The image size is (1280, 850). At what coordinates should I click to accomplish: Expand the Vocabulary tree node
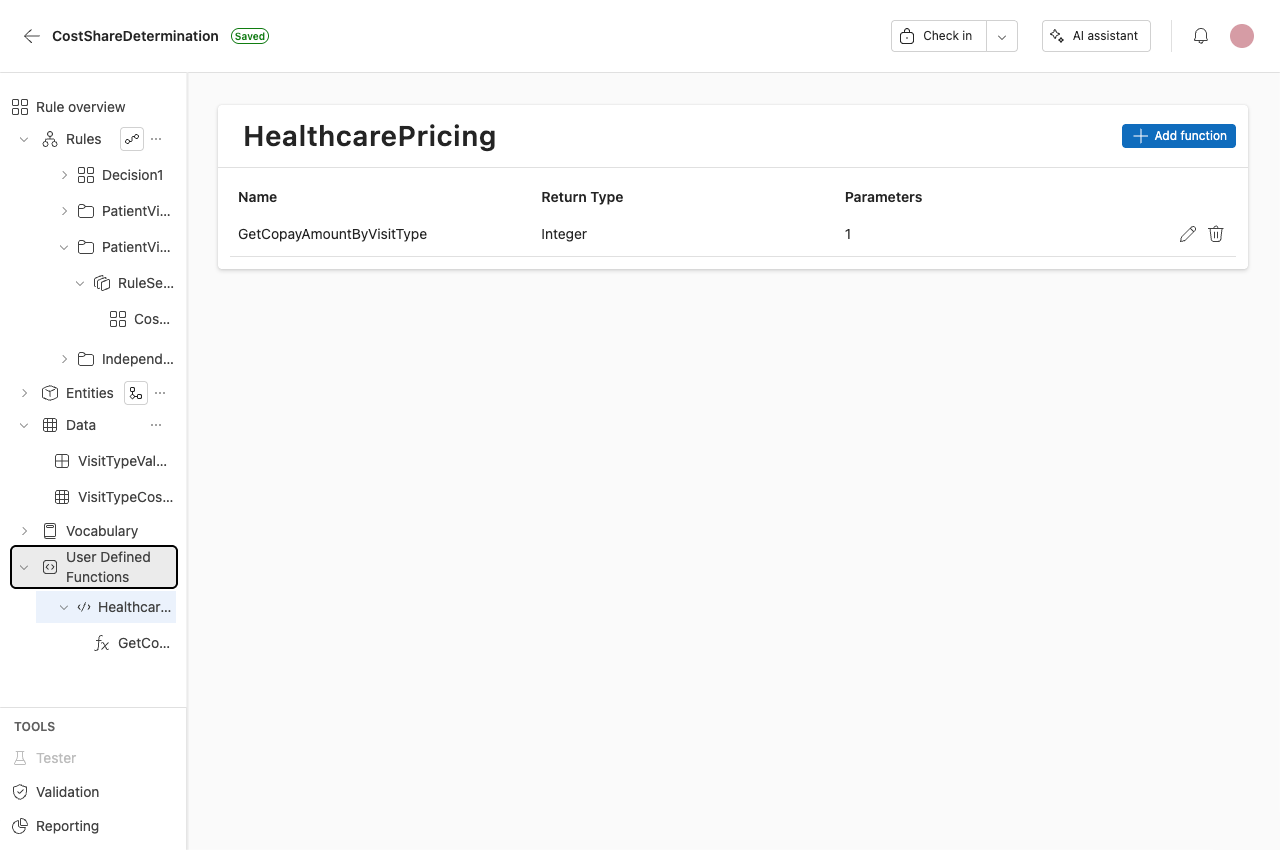(x=24, y=531)
